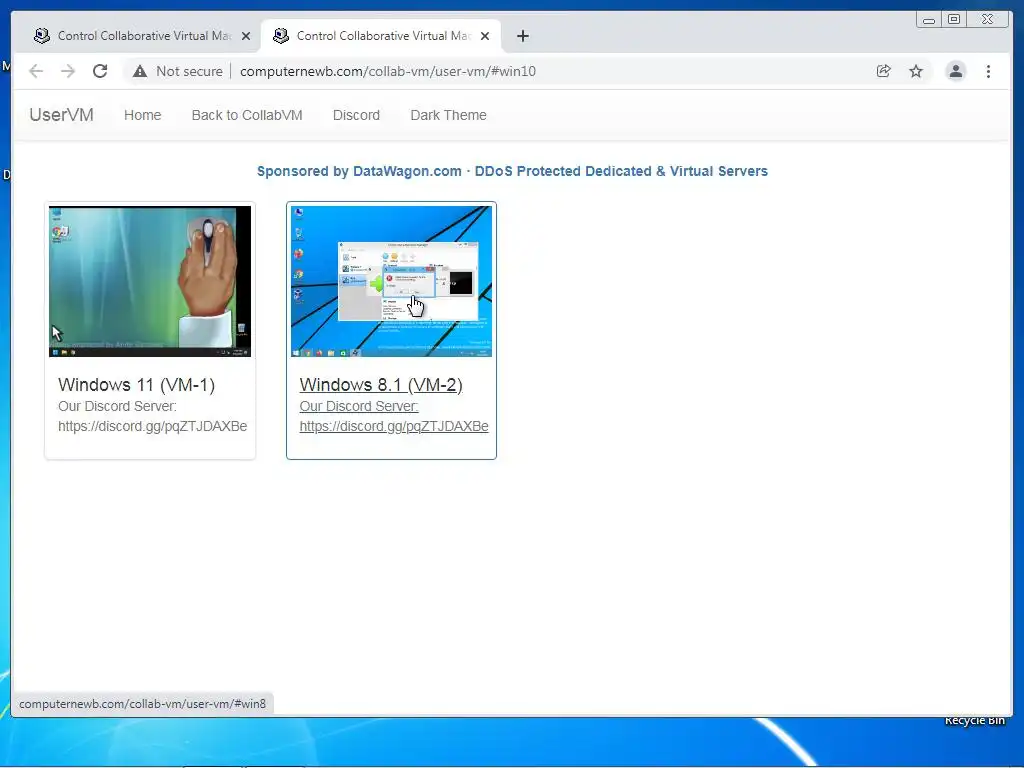
Task: Close the active second browser tab
Action: (x=485, y=36)
